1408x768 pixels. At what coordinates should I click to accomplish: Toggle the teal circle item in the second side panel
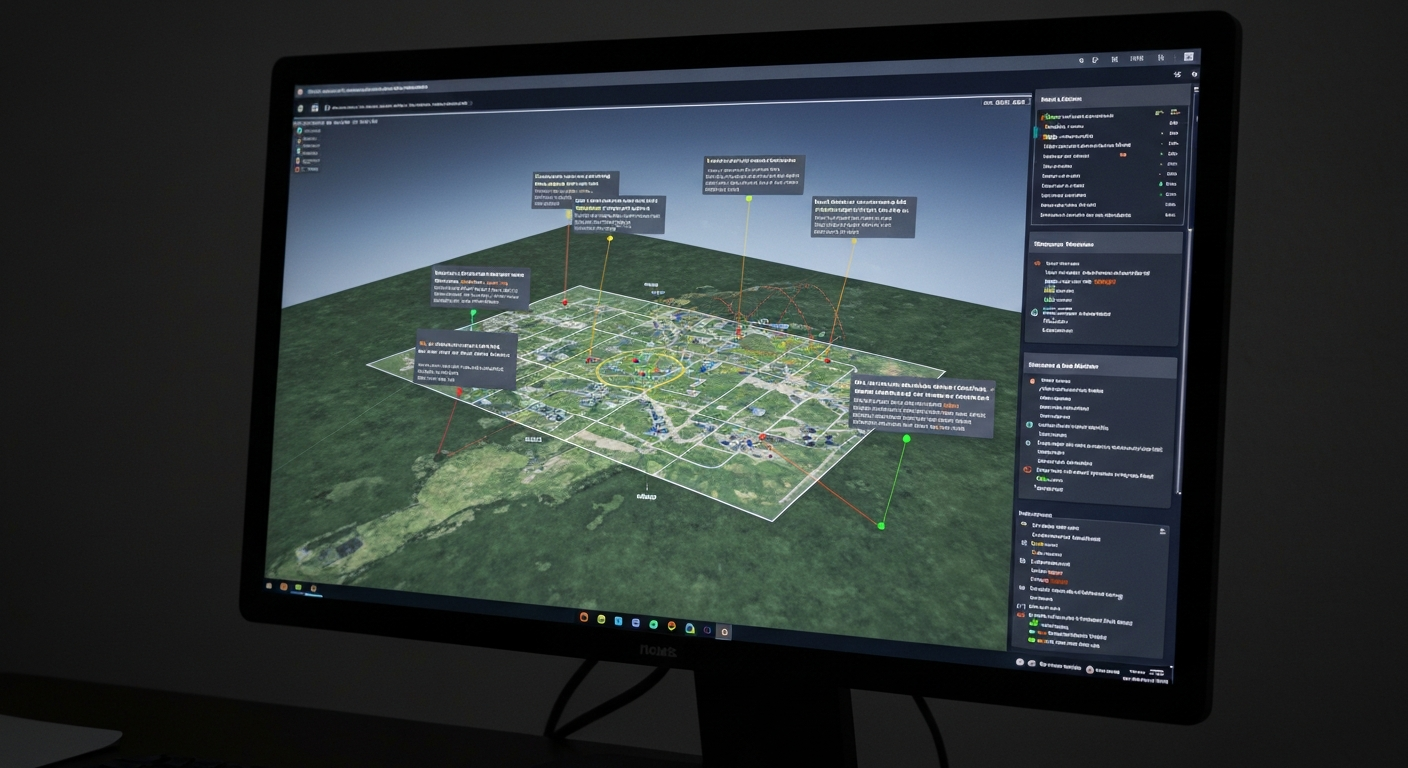click(1035, 313)
